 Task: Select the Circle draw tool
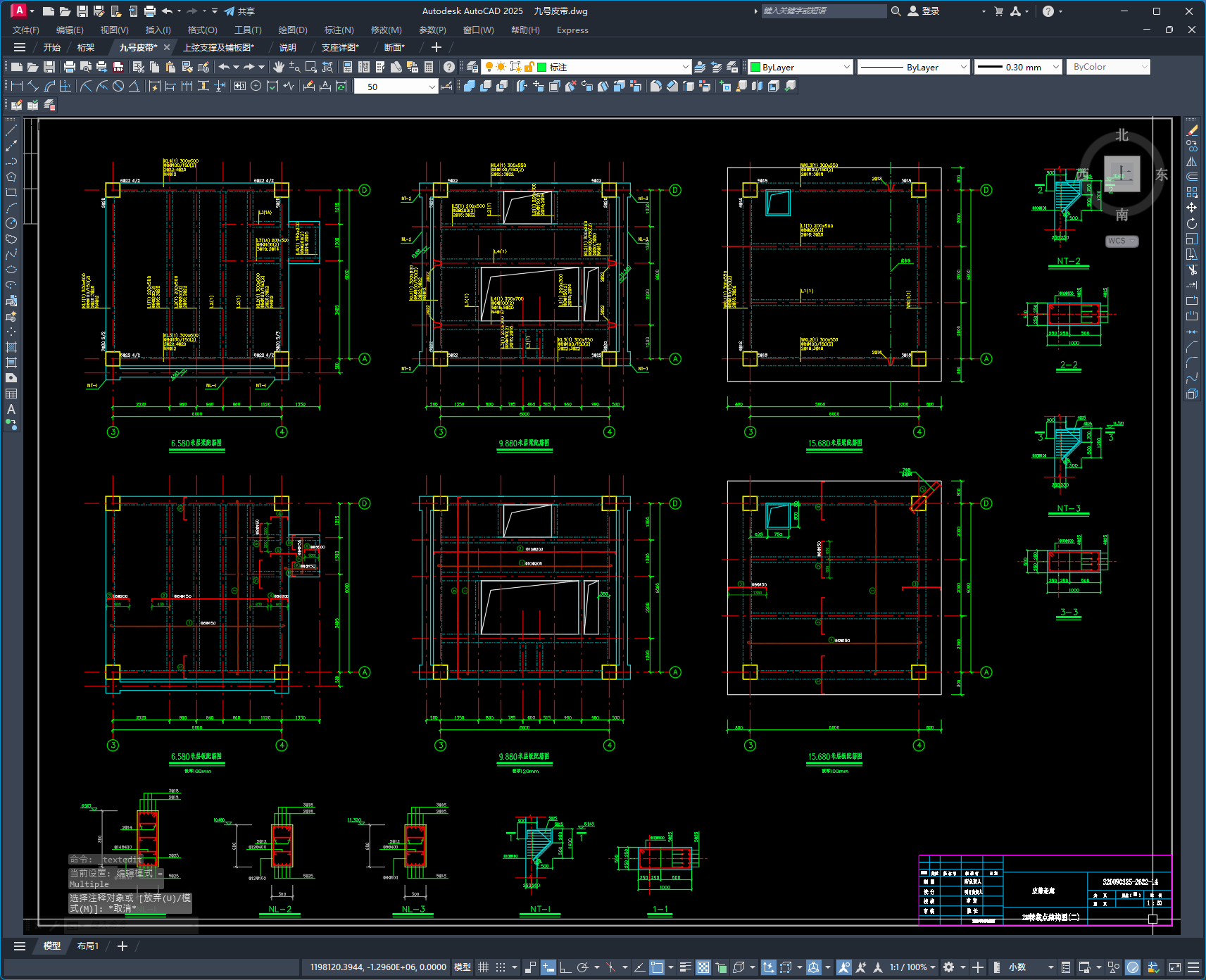pos(11,223)
